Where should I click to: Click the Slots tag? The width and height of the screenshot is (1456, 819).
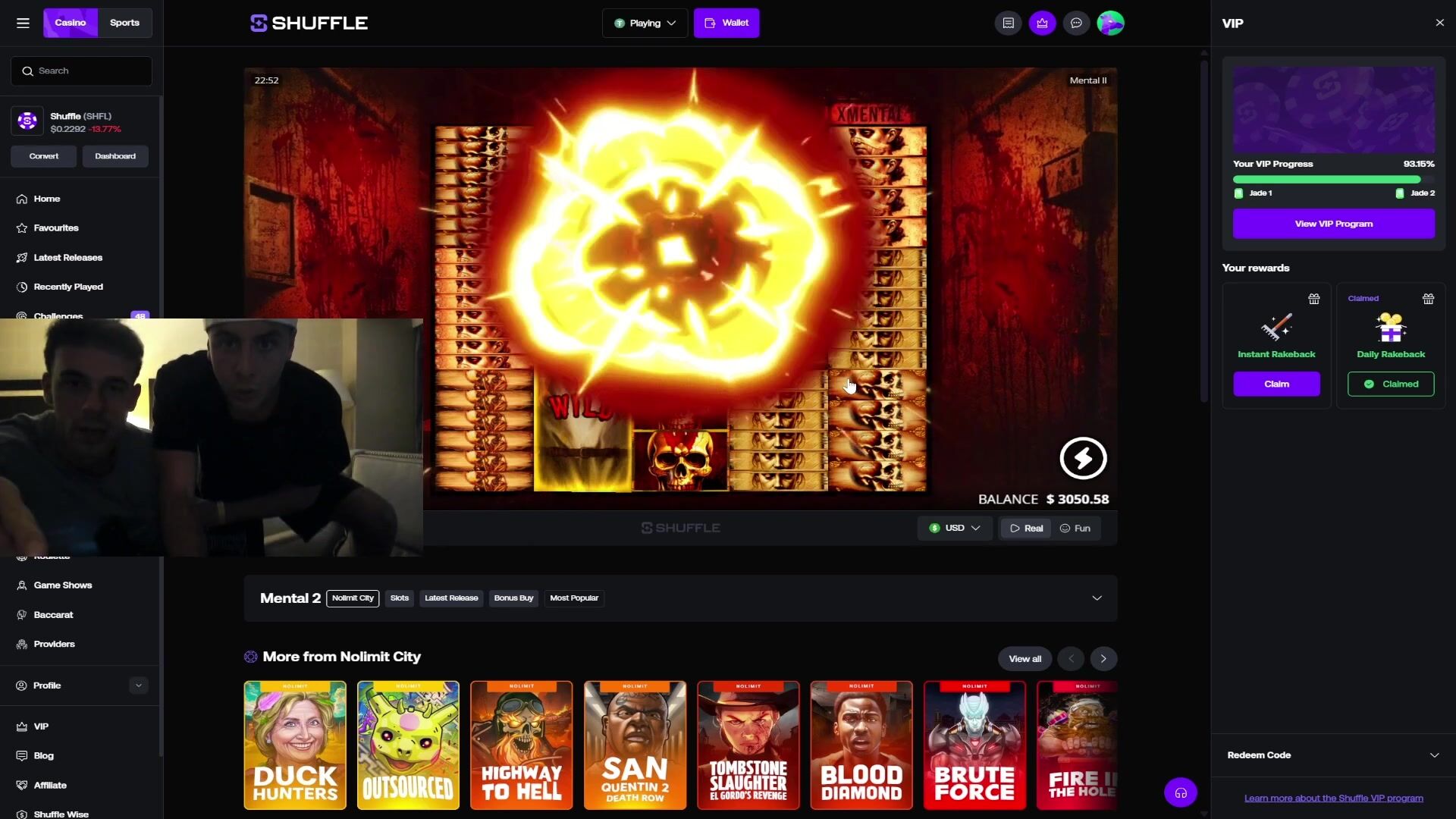click(x=399, y=598)
